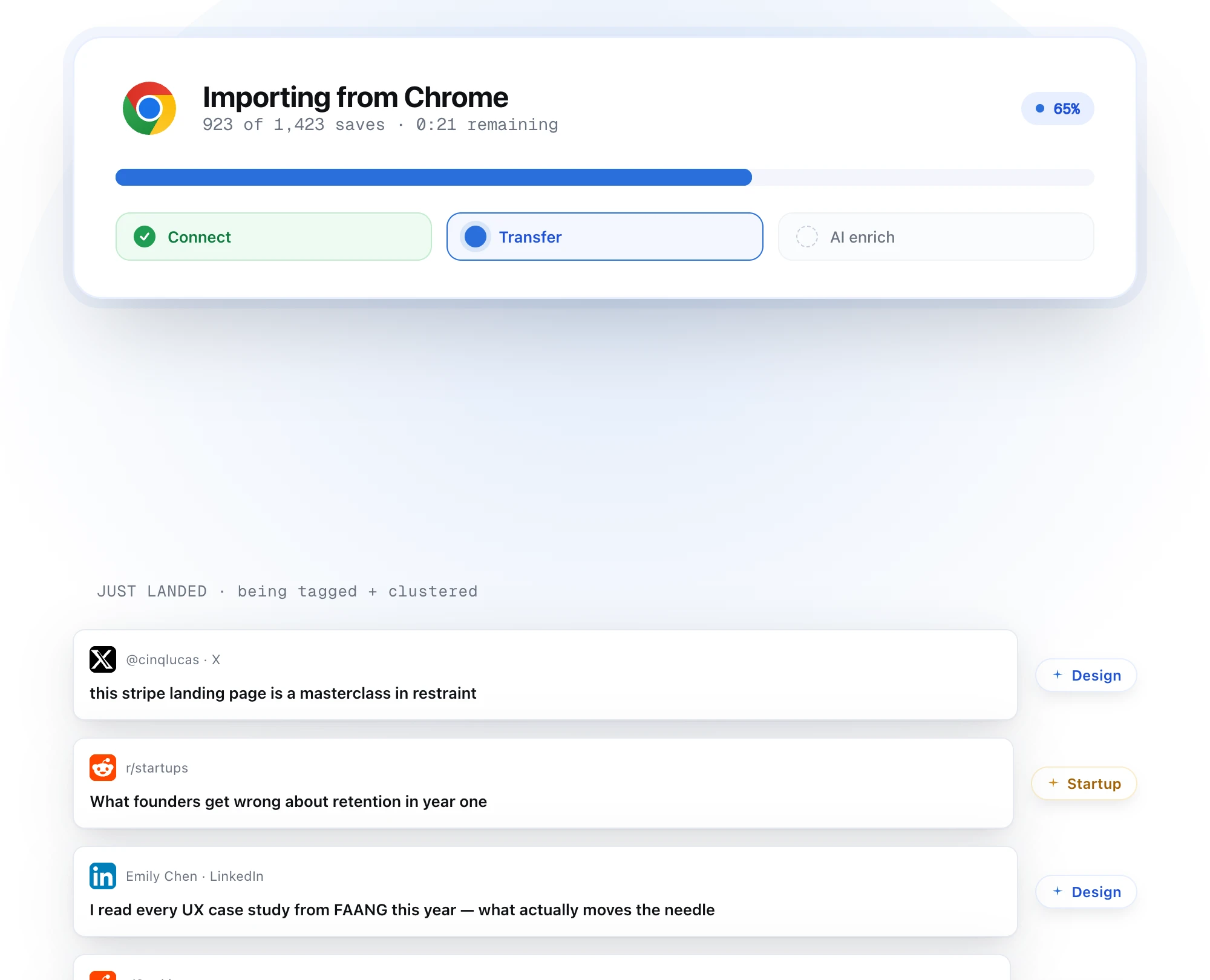Screen dimensions: 1210x980
Task: Click the Emily Chen · LinkedIn source label
Action: (195, 876)
